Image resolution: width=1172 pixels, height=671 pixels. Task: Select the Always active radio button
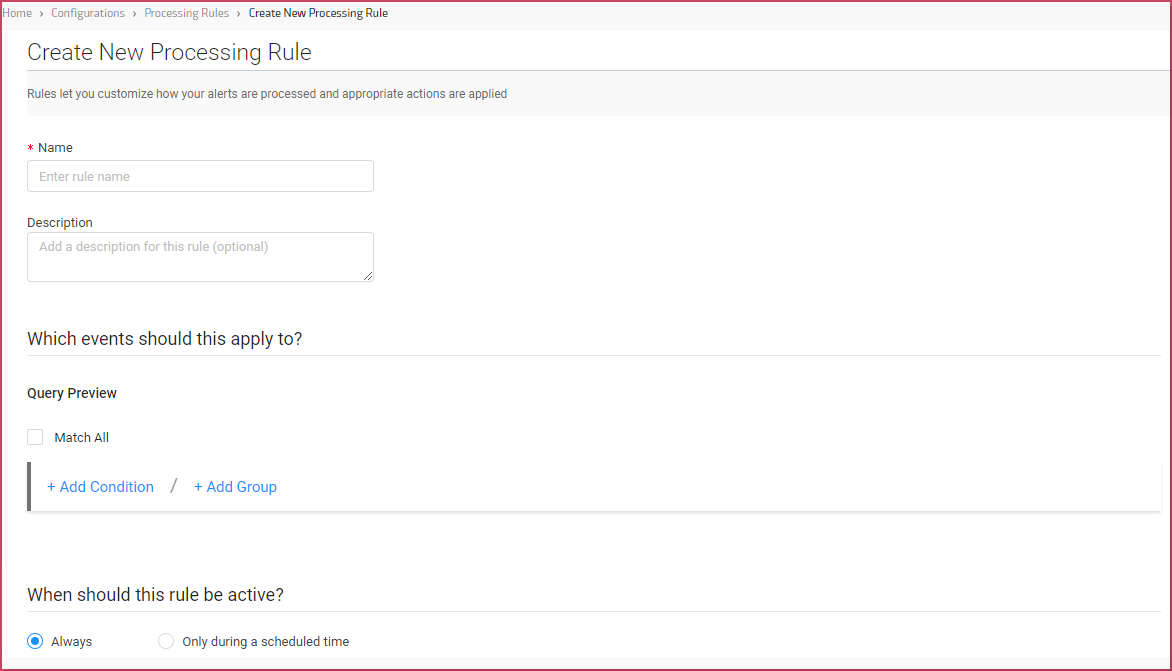point(35,641)
